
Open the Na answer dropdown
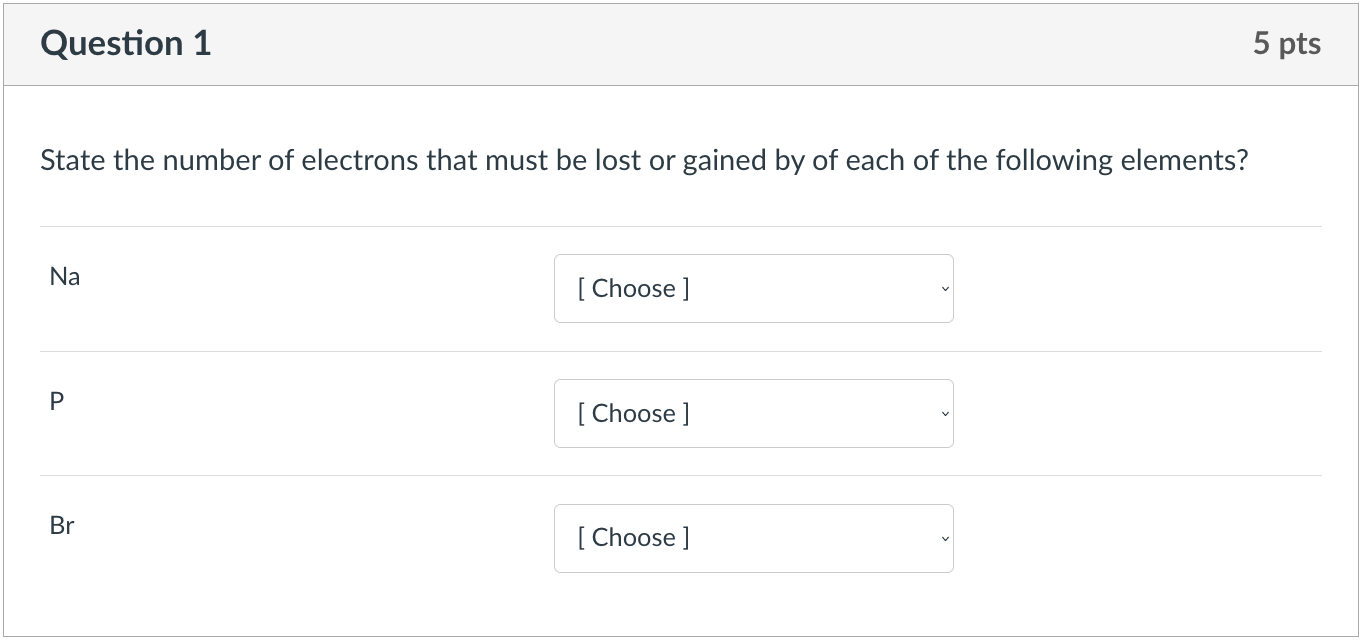coord(753,288)
